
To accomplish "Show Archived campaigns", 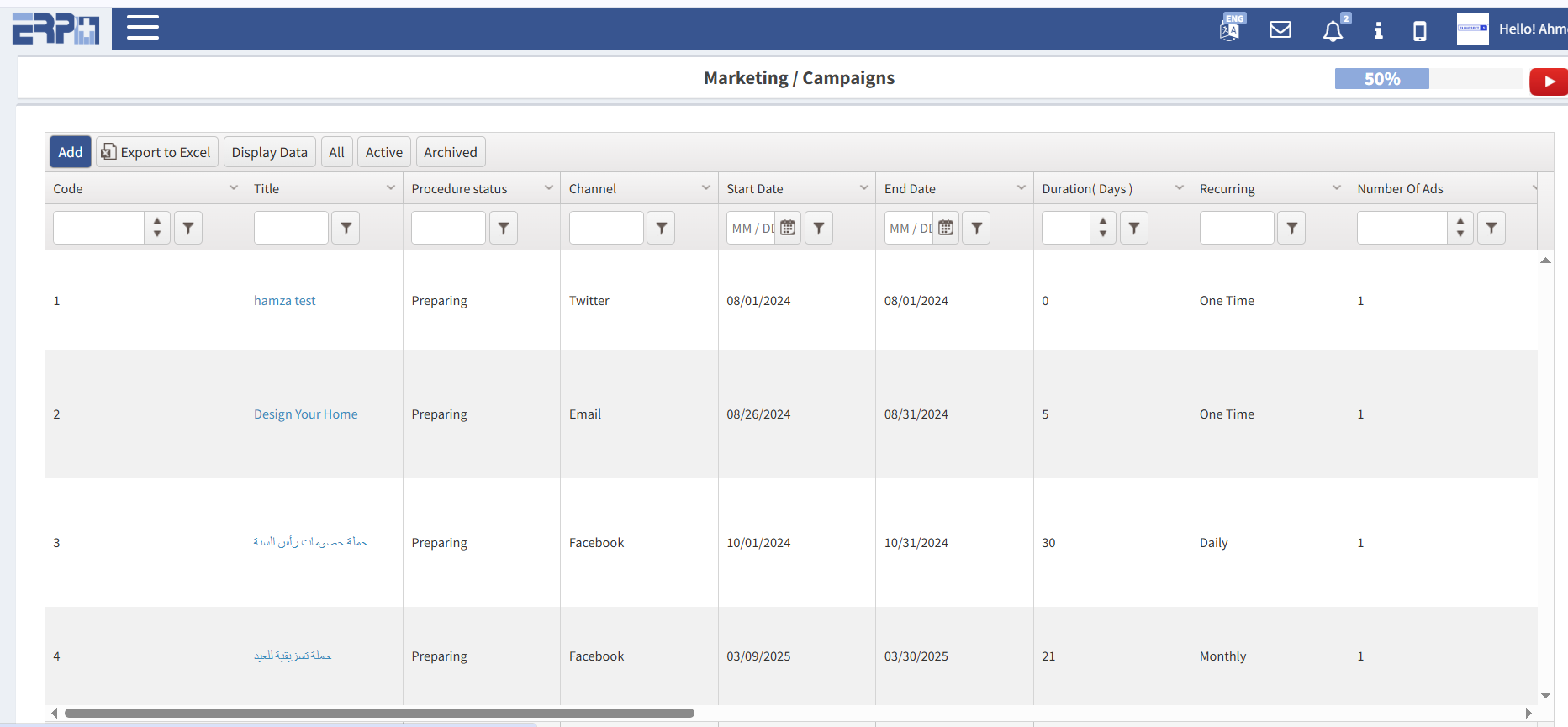I will click(x=450, y=152).
